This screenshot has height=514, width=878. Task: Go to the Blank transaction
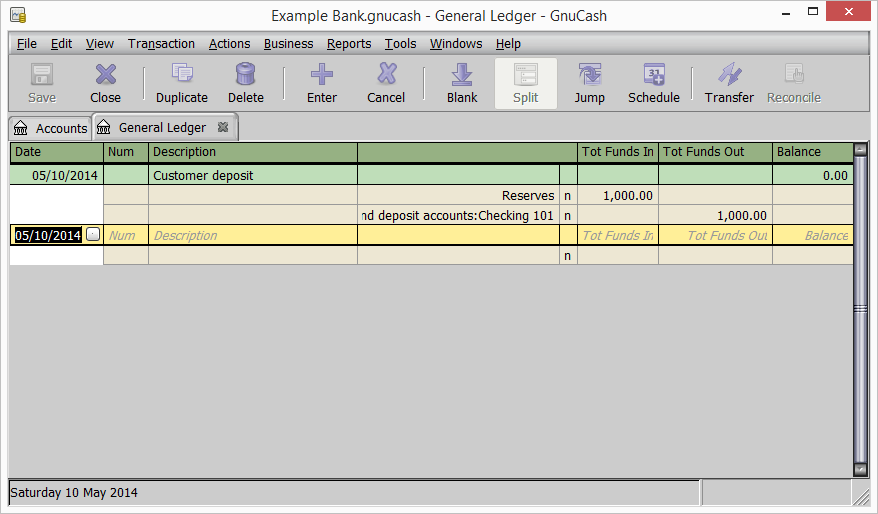462,83
